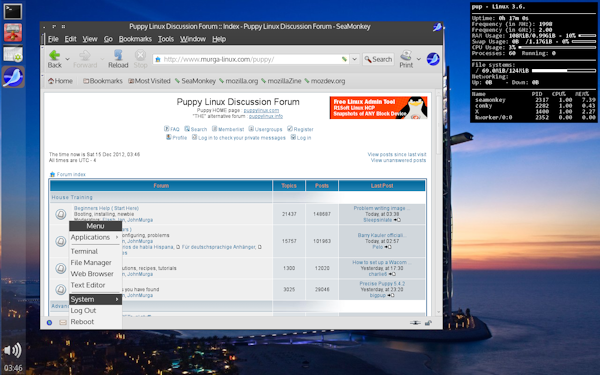The width and height of the screenshot is (600, 375).
Task: Click the online/offline connection icon in the status bar
Action: click(415, 323)
